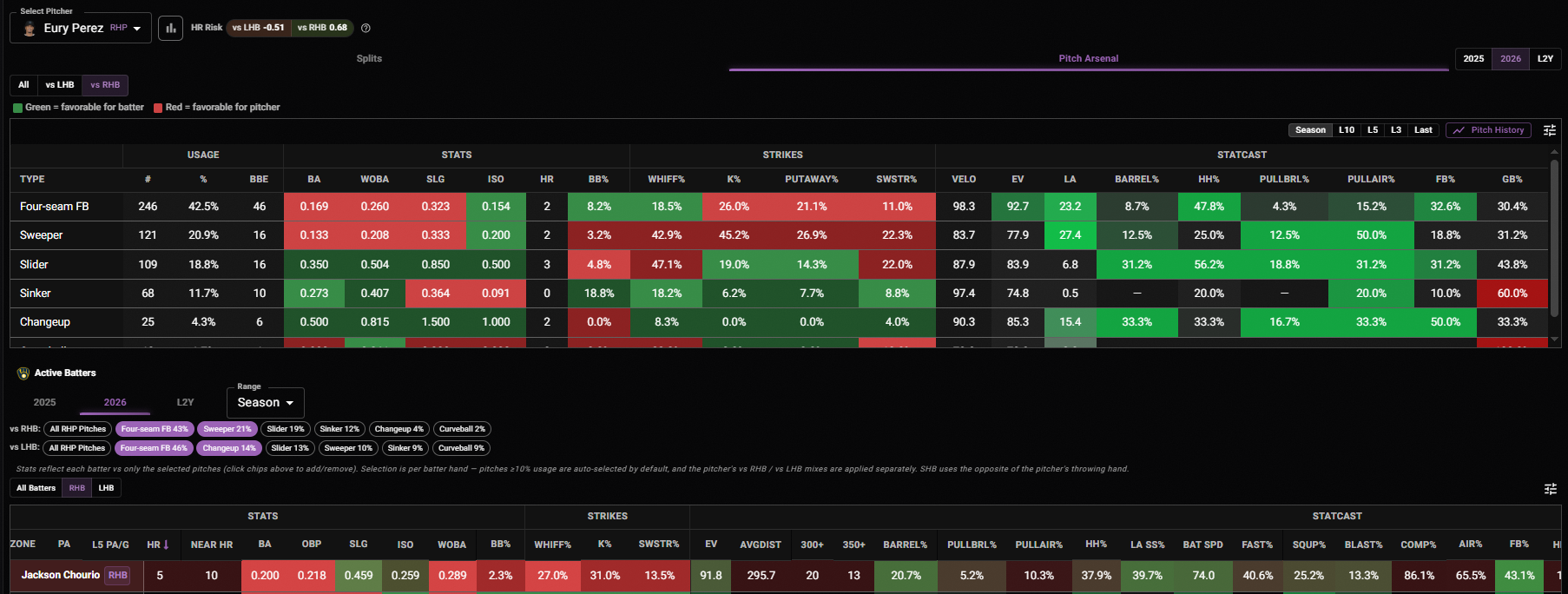Click the pitch arsenal table vertical scrollbar

1554,239
